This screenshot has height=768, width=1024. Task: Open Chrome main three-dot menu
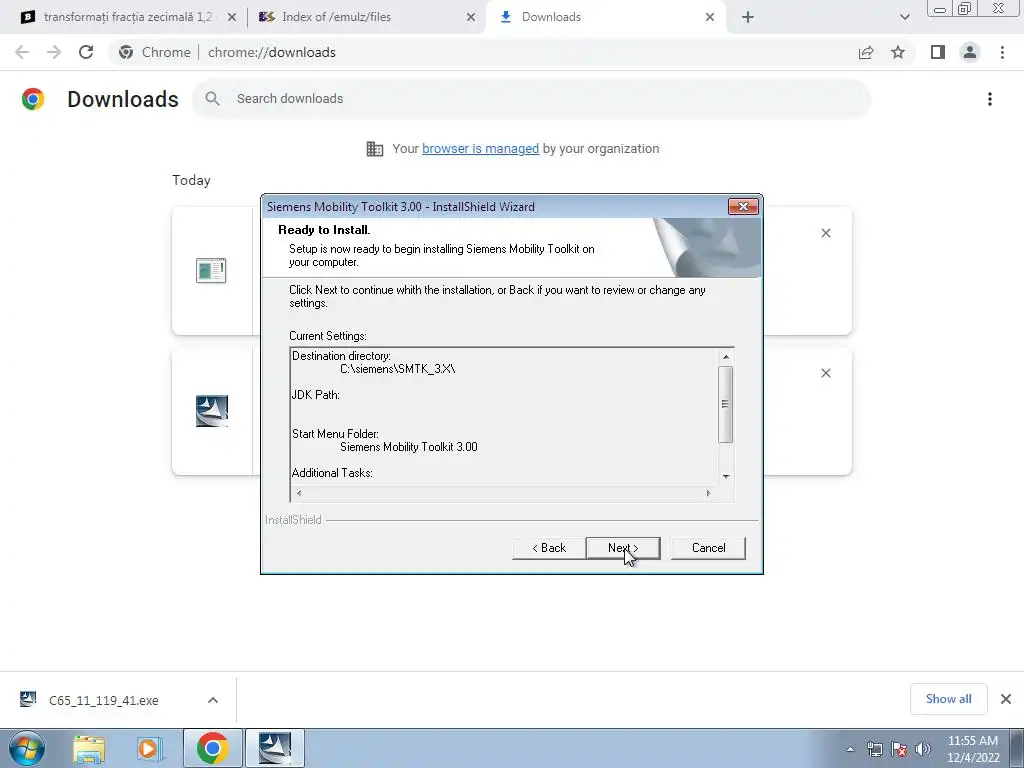click(1002, 52)
